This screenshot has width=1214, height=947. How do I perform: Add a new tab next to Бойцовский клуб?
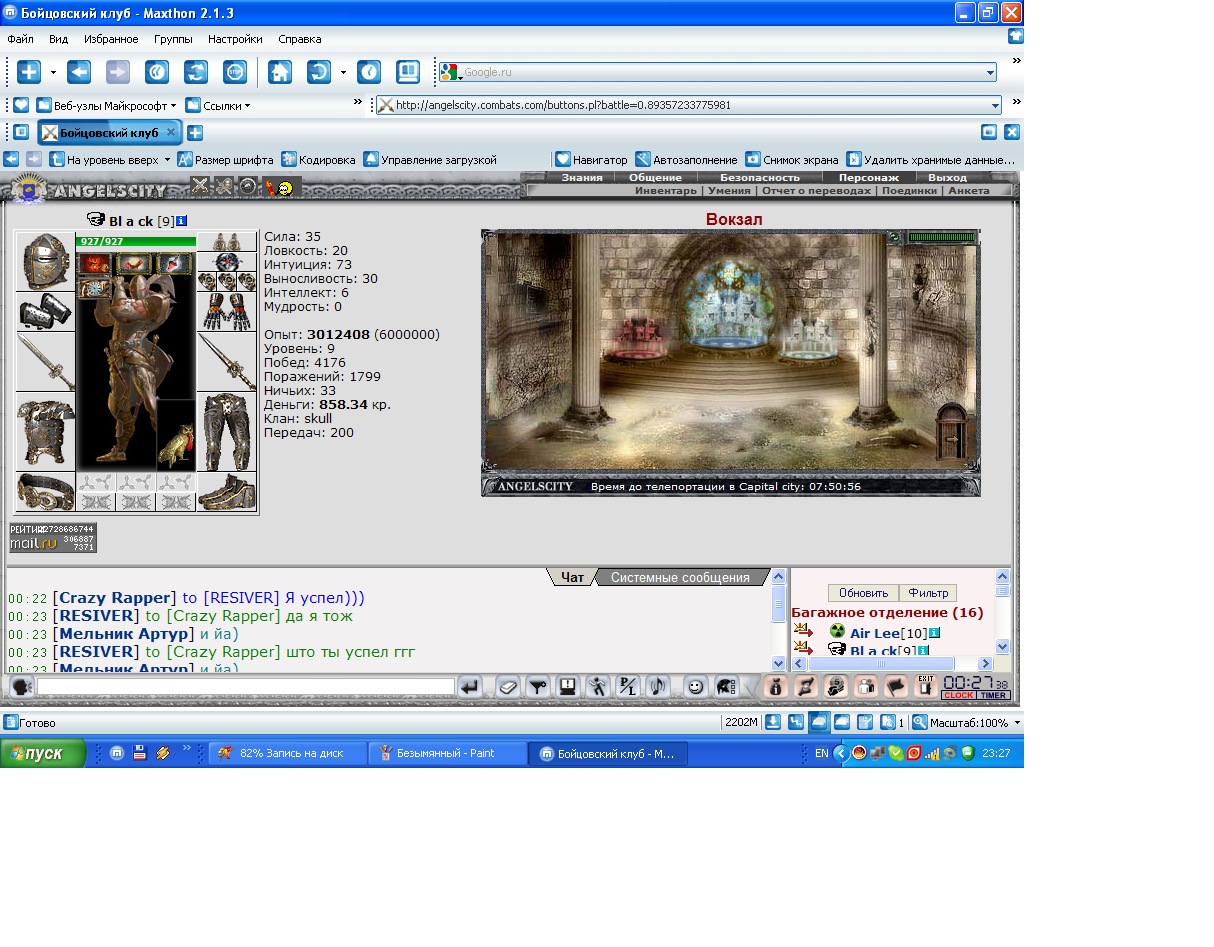[x=195, y=132]
